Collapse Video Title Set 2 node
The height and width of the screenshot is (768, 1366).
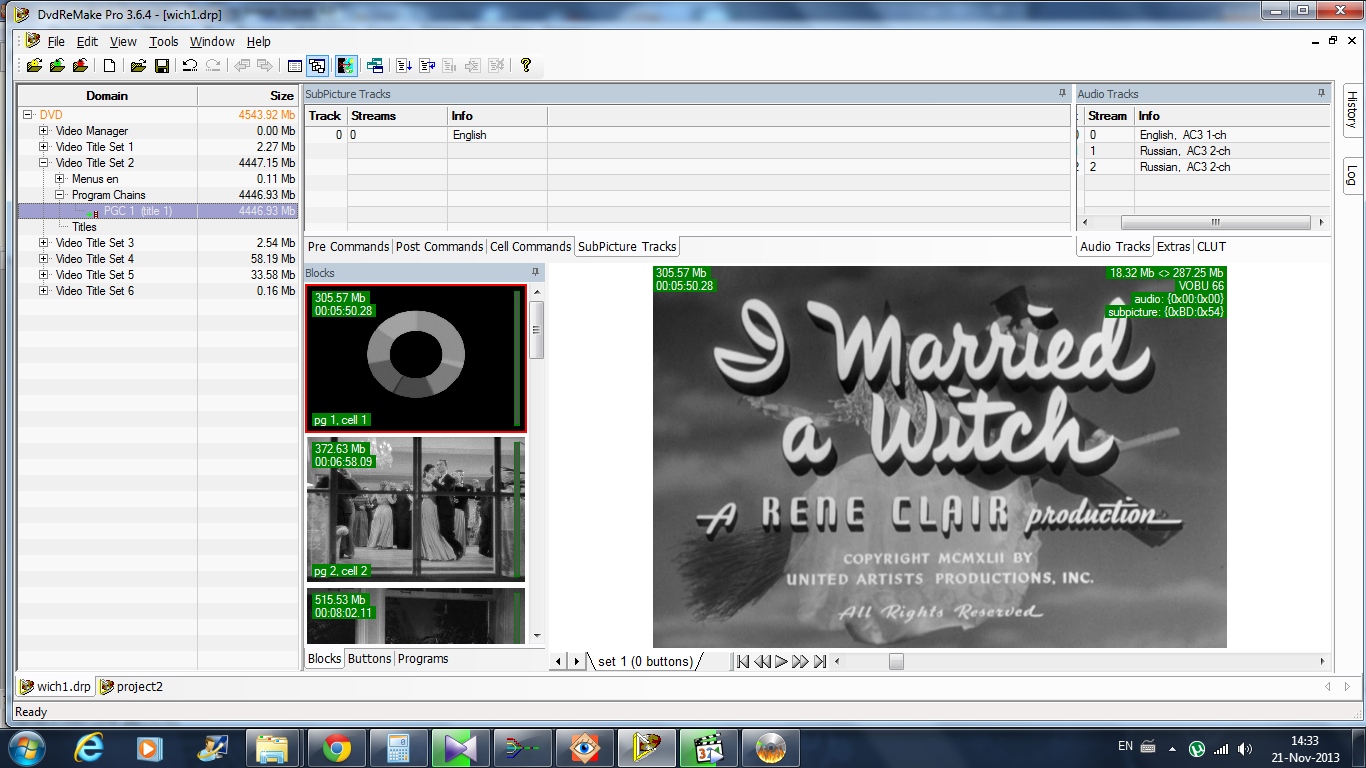(44, 163)
